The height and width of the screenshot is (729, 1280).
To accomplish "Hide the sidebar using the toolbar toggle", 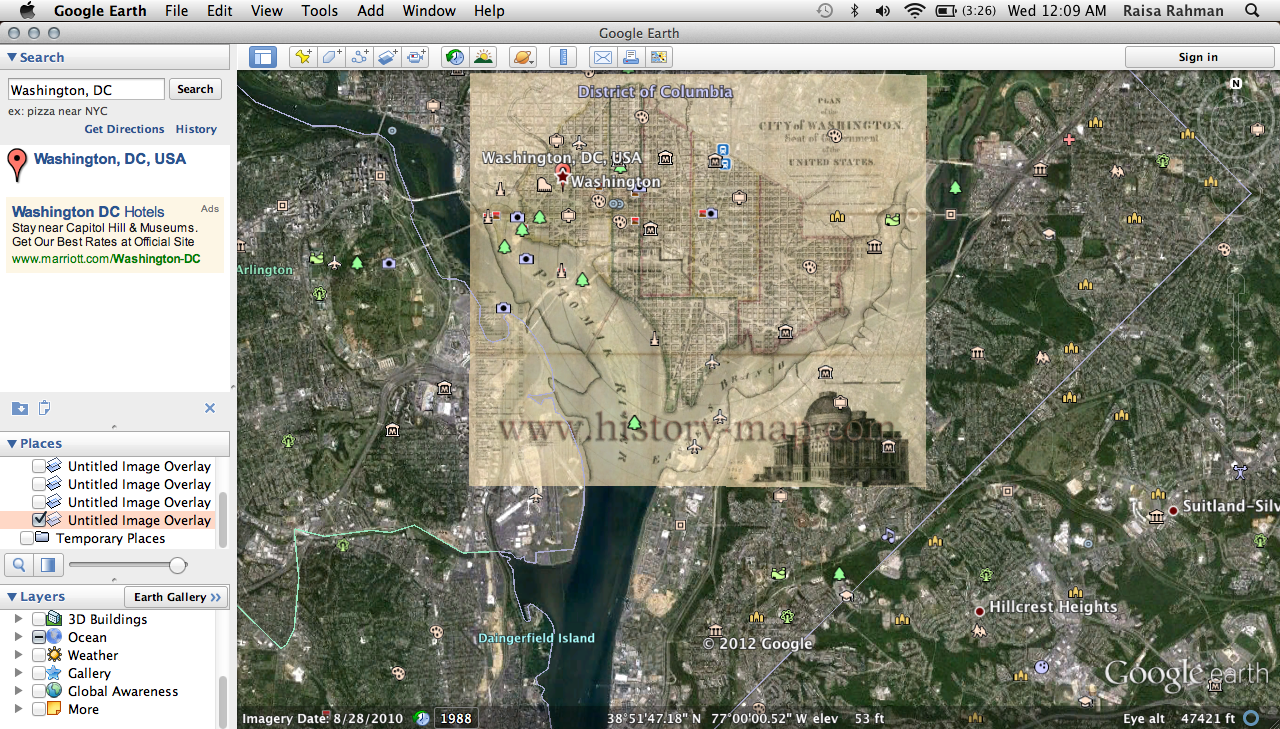I will point(263,57).
